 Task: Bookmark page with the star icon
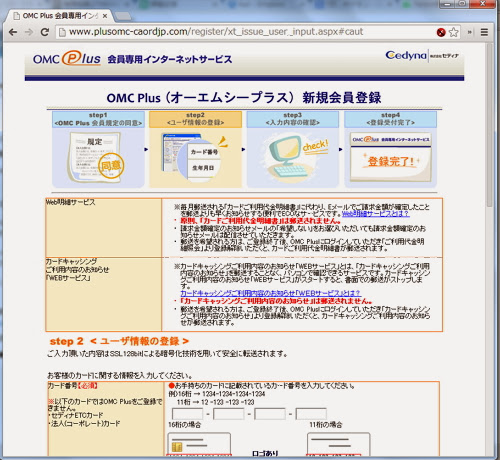[453, 32]
